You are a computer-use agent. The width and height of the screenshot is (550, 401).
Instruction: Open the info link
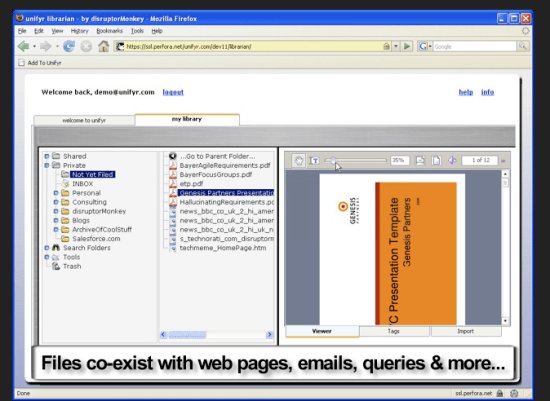[x=488, y=92]
